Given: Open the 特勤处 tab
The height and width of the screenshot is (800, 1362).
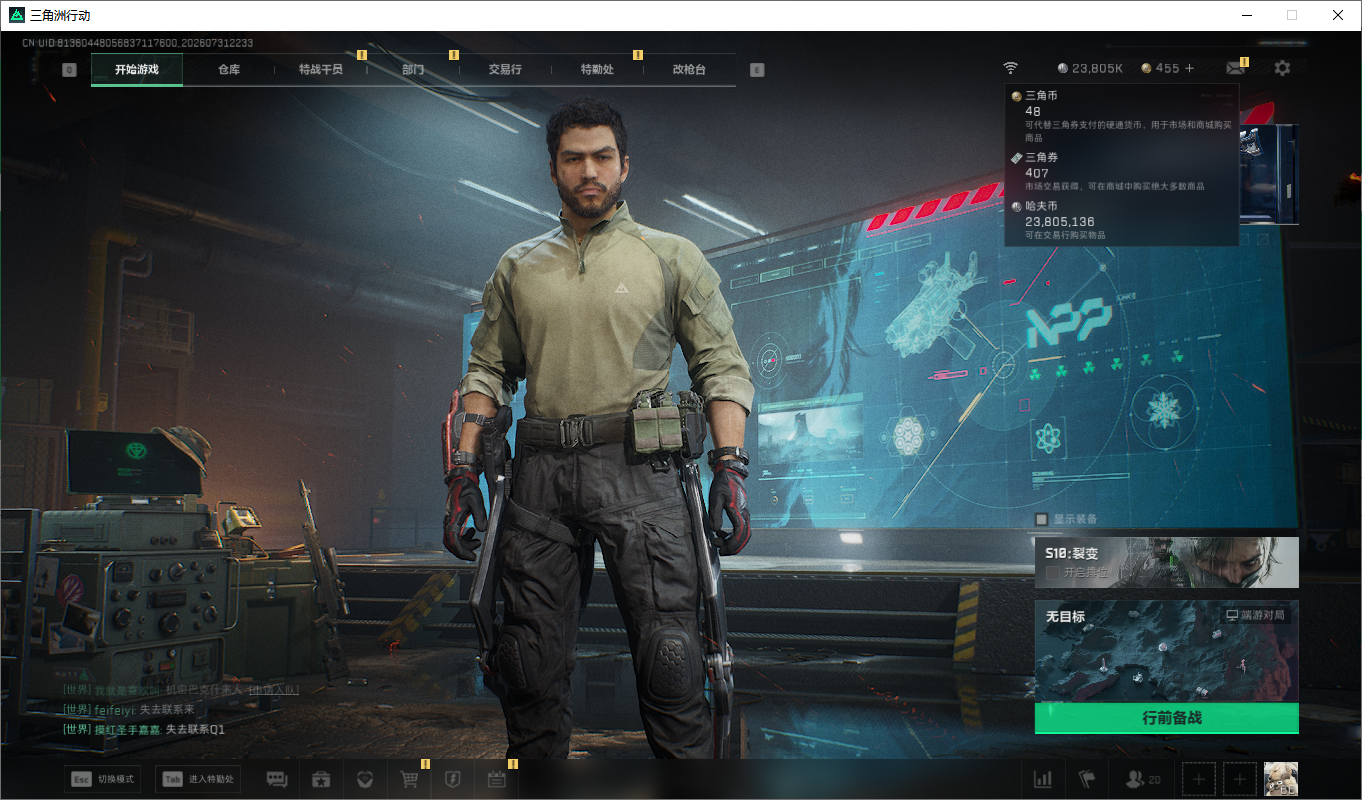Looking at the screenshot, I should [x=597, y=70].
